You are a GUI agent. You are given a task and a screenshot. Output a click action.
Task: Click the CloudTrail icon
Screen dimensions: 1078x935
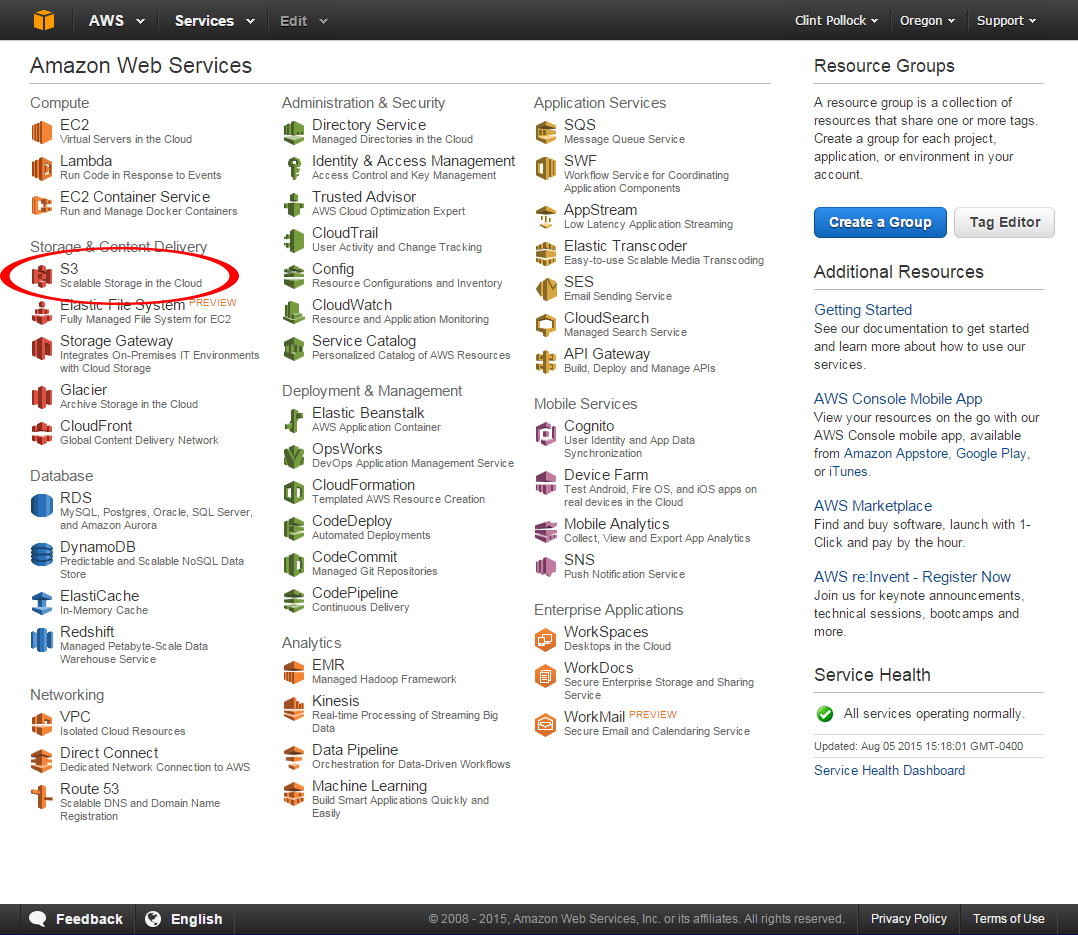294,240
